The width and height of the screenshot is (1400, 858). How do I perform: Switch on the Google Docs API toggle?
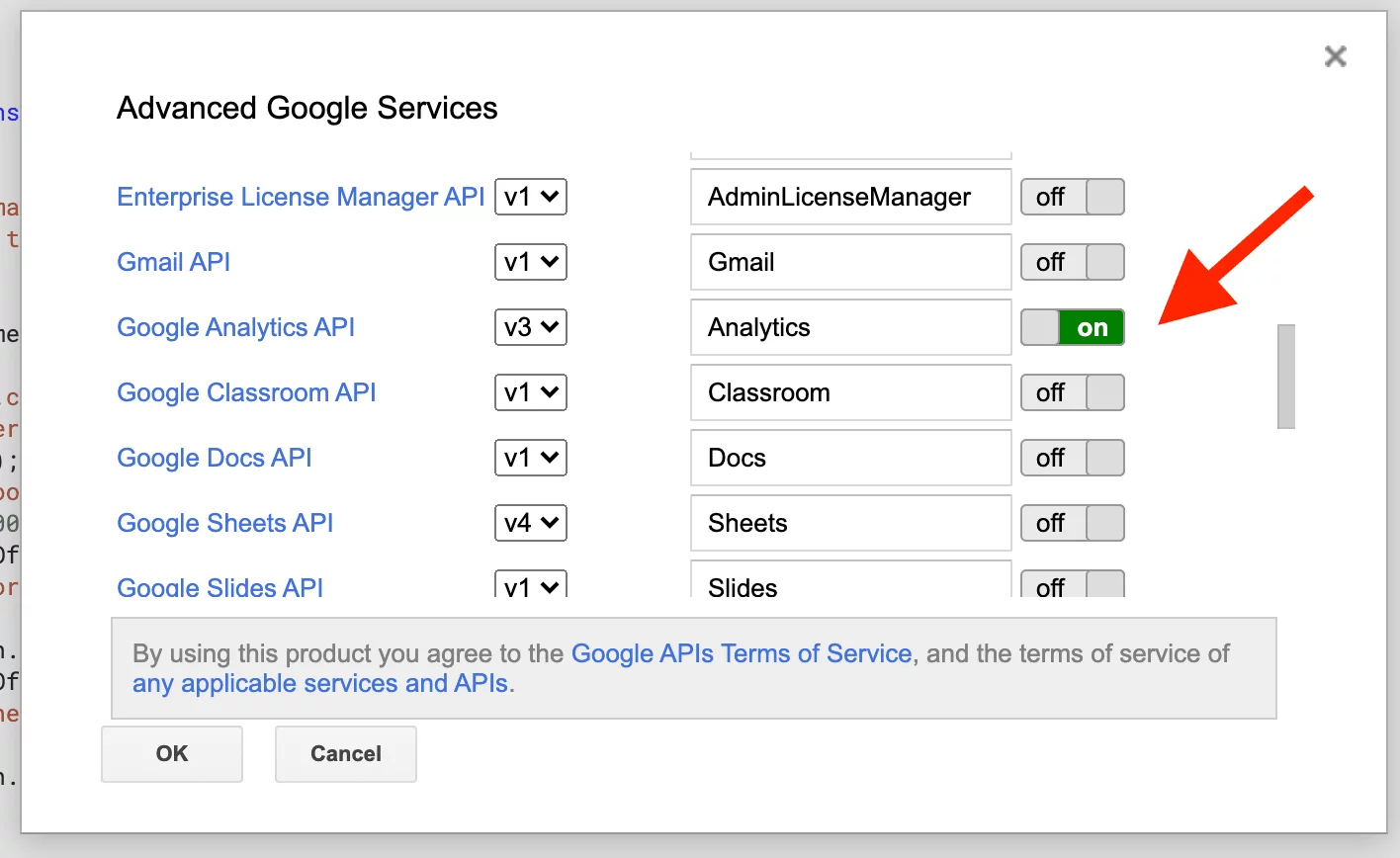pos(1073,458)
